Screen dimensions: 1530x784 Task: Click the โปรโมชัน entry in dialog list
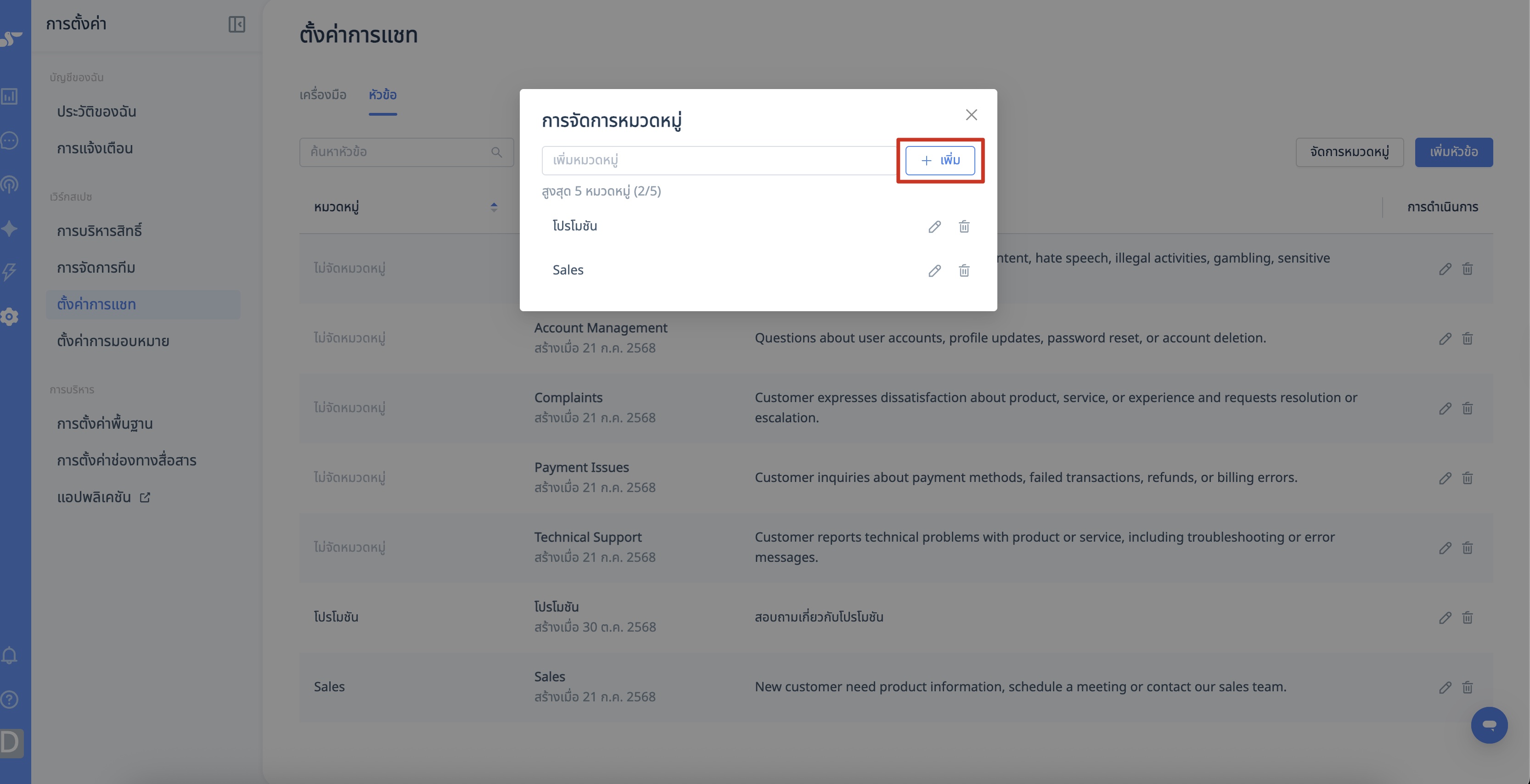574,226
